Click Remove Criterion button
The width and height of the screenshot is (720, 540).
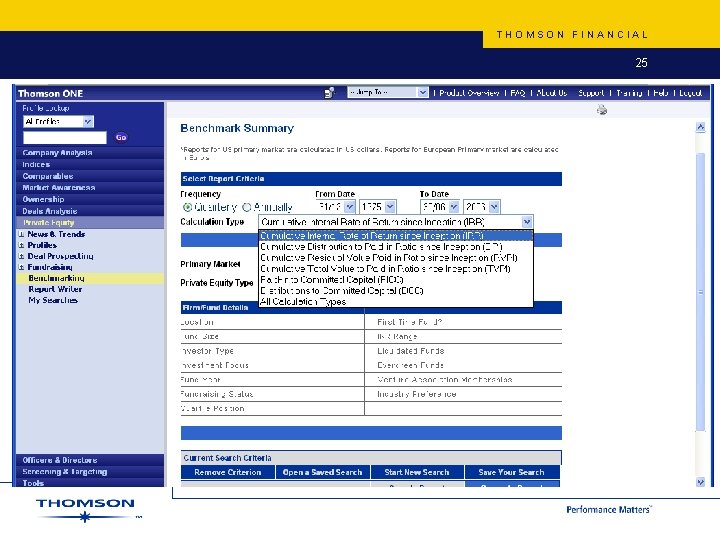(228, 472)
